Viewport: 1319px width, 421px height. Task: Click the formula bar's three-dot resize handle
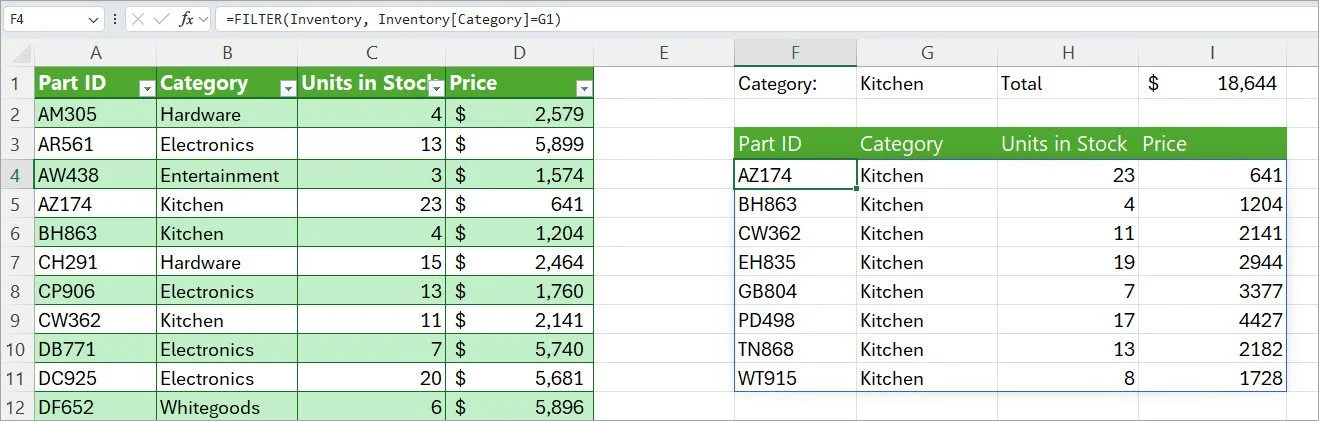pyautogui.click(x=117, y=19)
